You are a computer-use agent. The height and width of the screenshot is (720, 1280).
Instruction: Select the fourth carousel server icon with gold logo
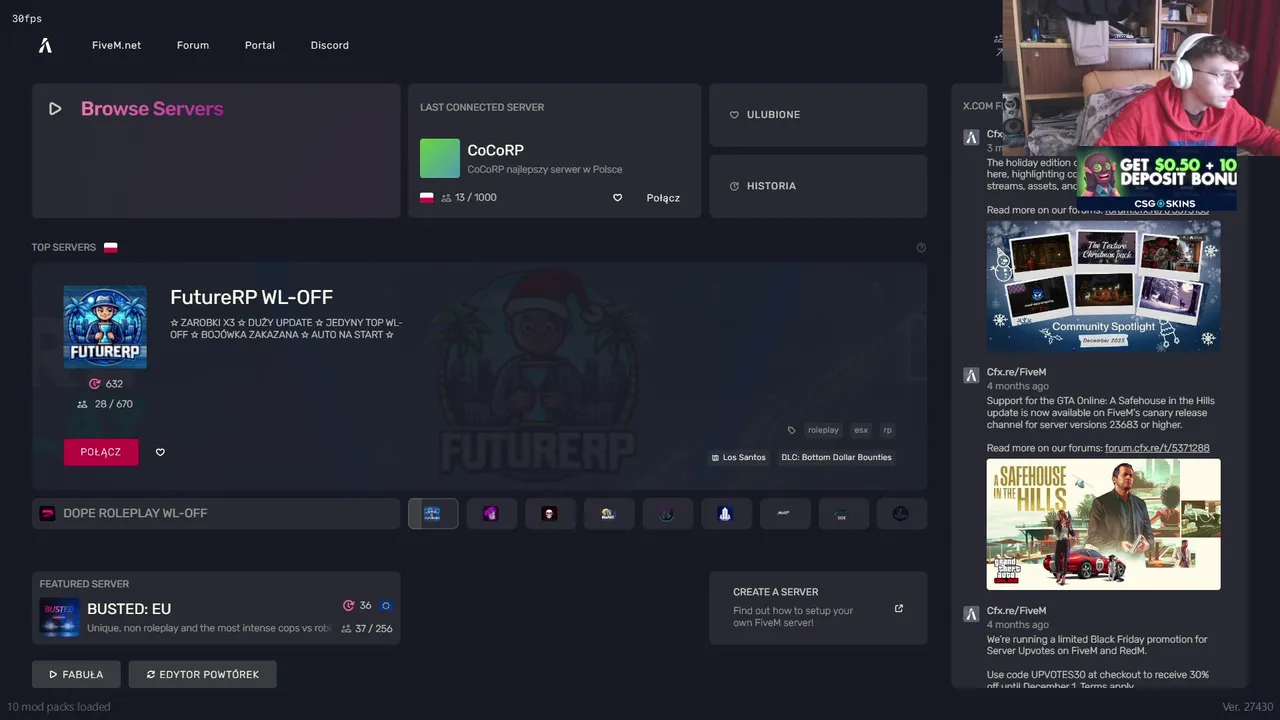[608, 513]
